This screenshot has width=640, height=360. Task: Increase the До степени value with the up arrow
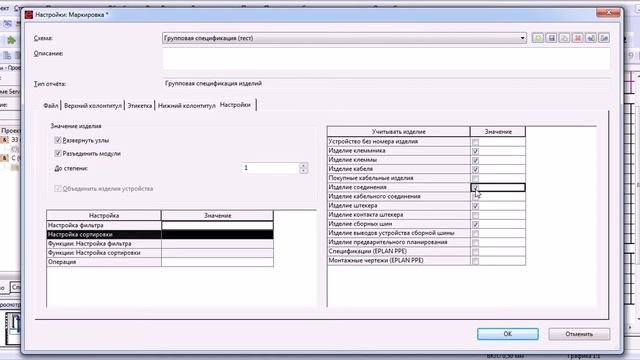coord(304,165)
